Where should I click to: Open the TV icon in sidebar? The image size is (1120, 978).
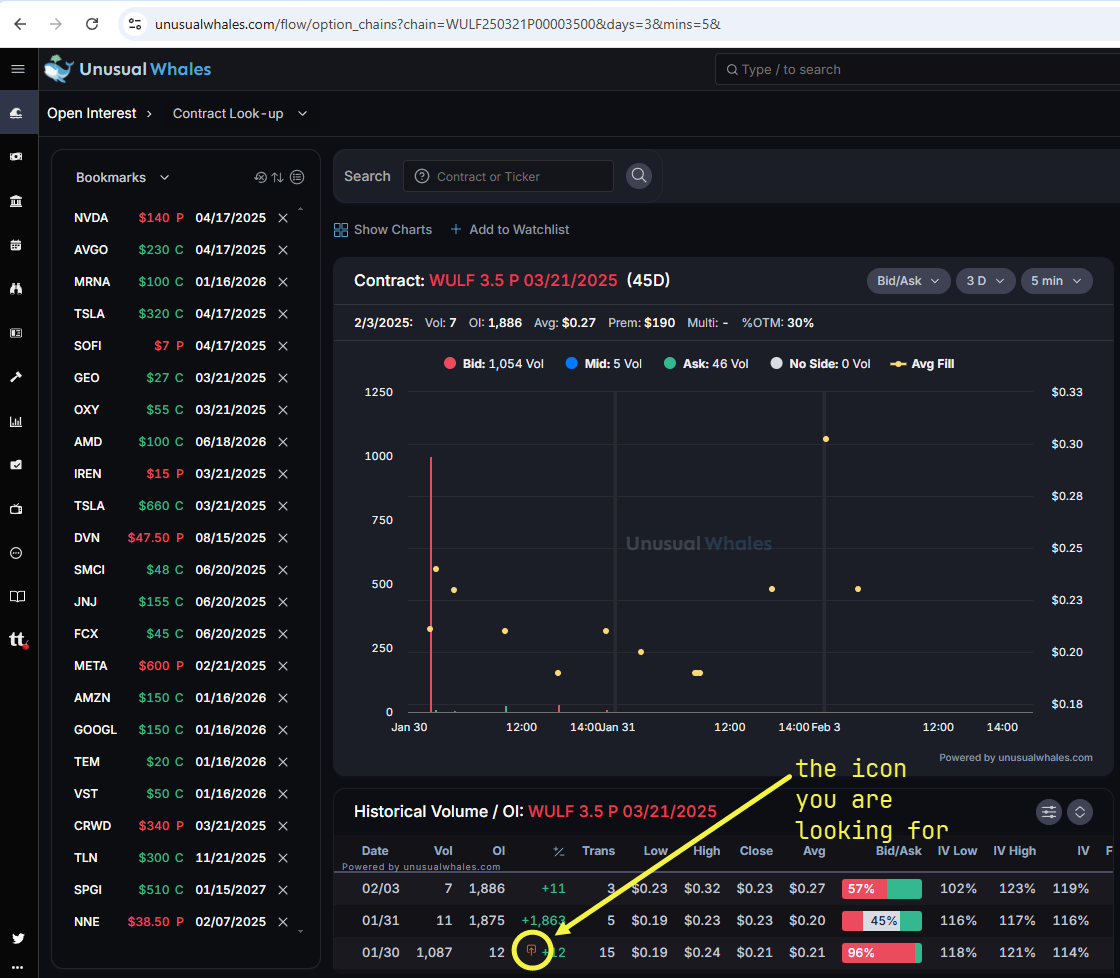pos(16,509)
